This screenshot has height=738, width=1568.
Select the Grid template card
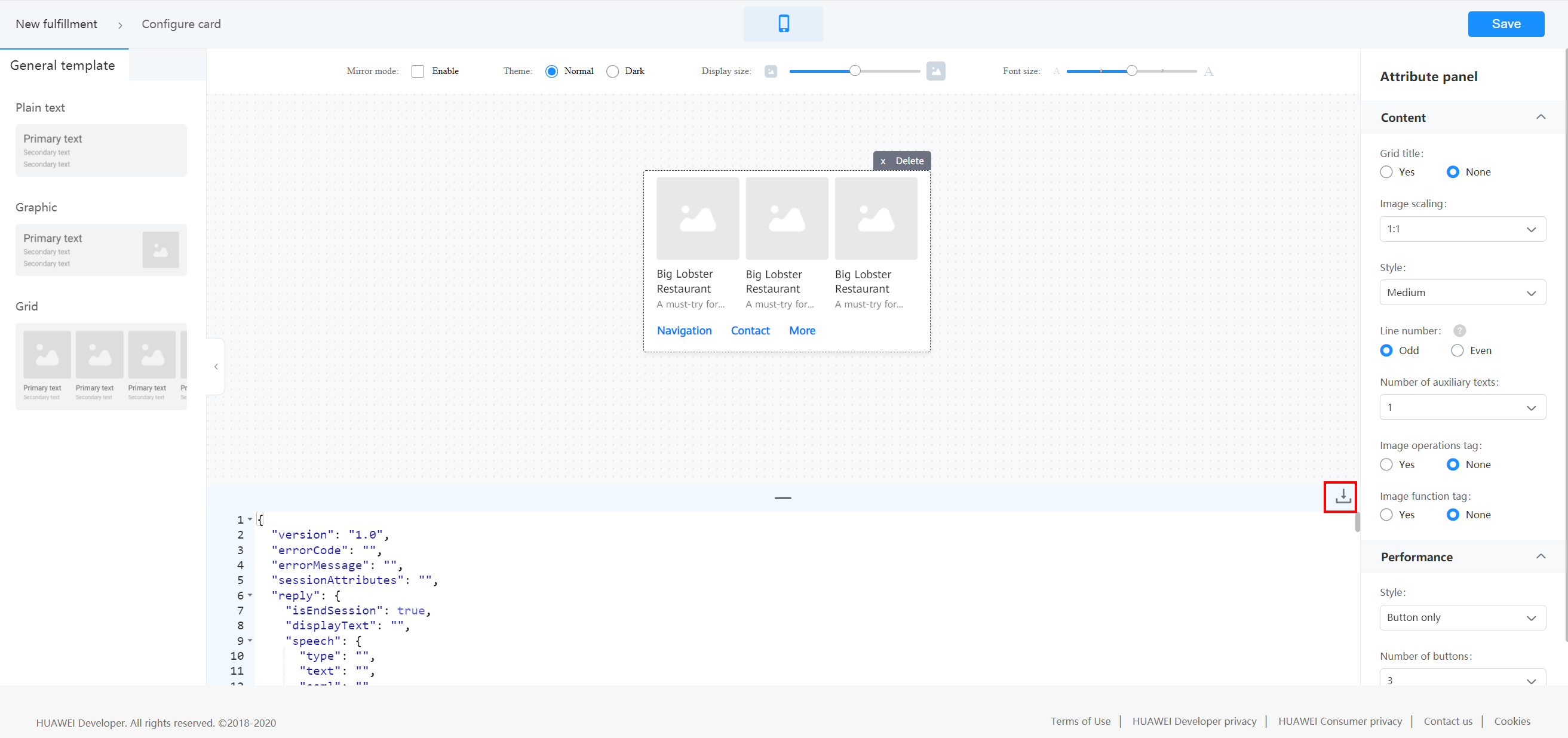(x=101, y=366)
